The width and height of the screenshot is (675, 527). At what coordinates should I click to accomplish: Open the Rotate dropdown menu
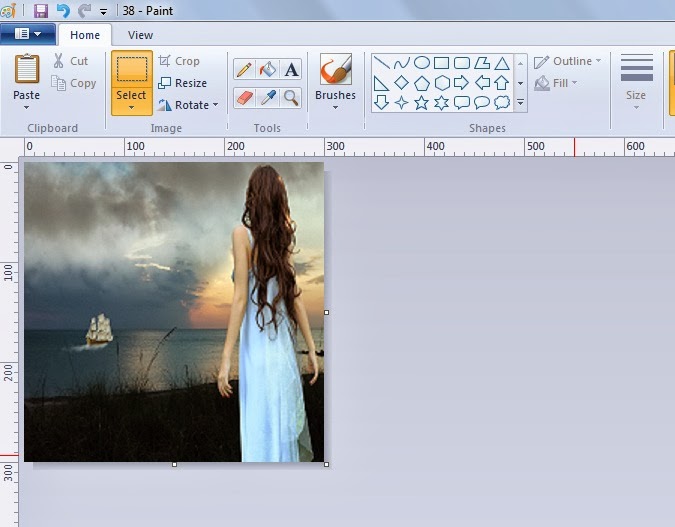pyautogui.click(x=216, y=105)
